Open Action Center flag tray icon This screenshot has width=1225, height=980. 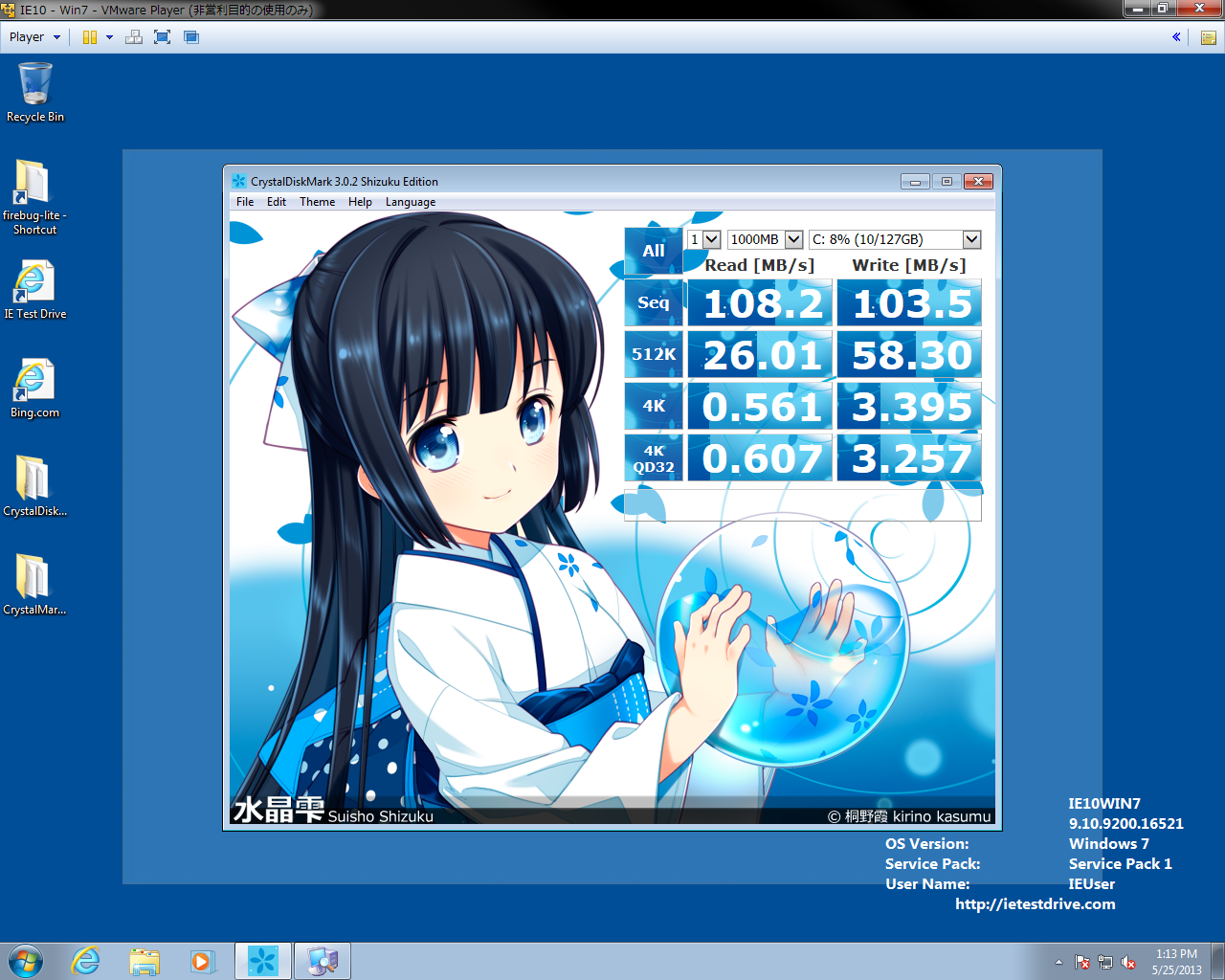pyautogui.click(x=1082, y=962)
